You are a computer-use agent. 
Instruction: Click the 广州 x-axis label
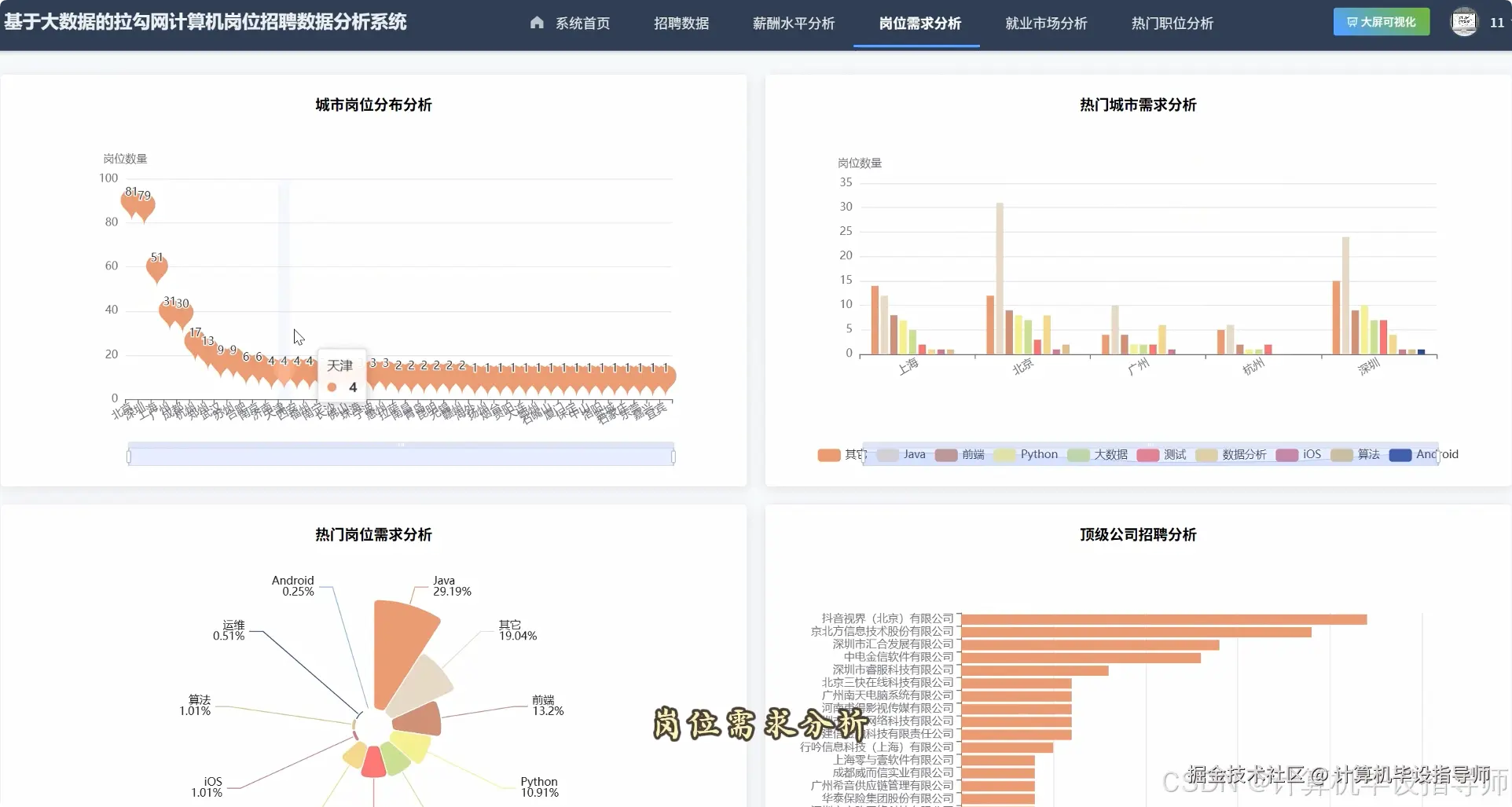[1139, 367]
